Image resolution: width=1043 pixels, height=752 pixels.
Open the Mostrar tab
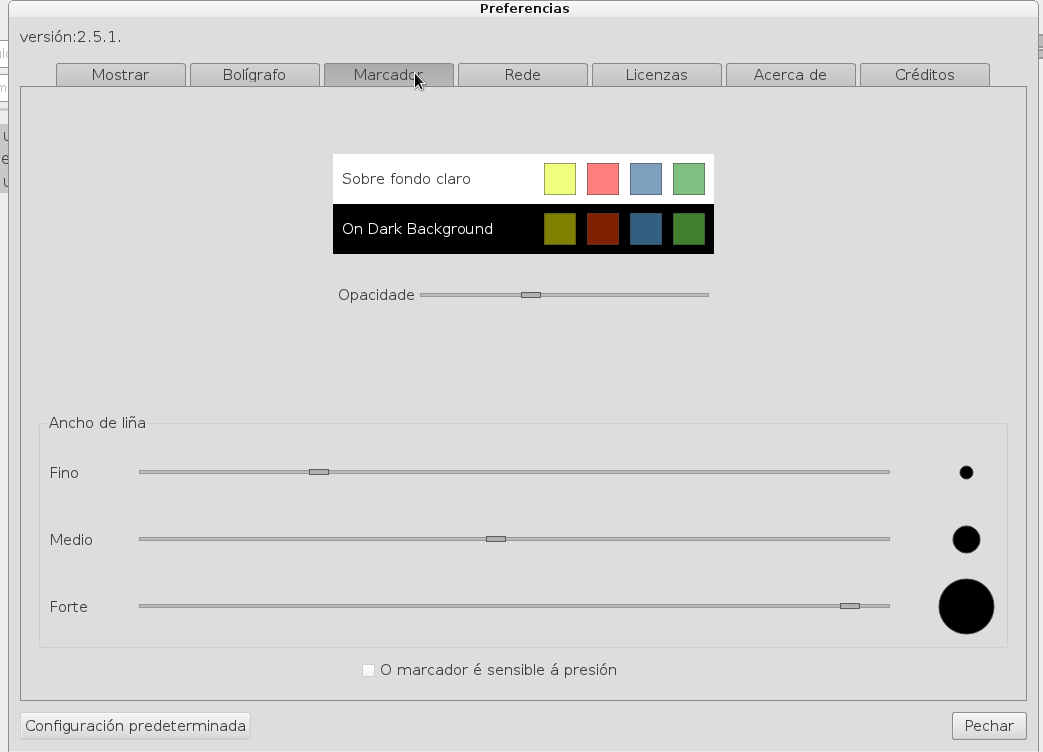click(121, 75)
